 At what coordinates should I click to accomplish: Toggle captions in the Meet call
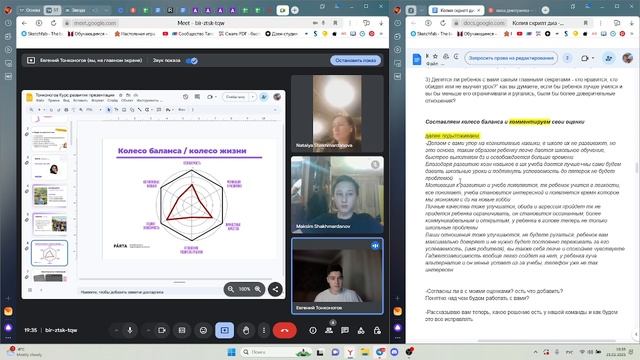click(x=182, y=330)
